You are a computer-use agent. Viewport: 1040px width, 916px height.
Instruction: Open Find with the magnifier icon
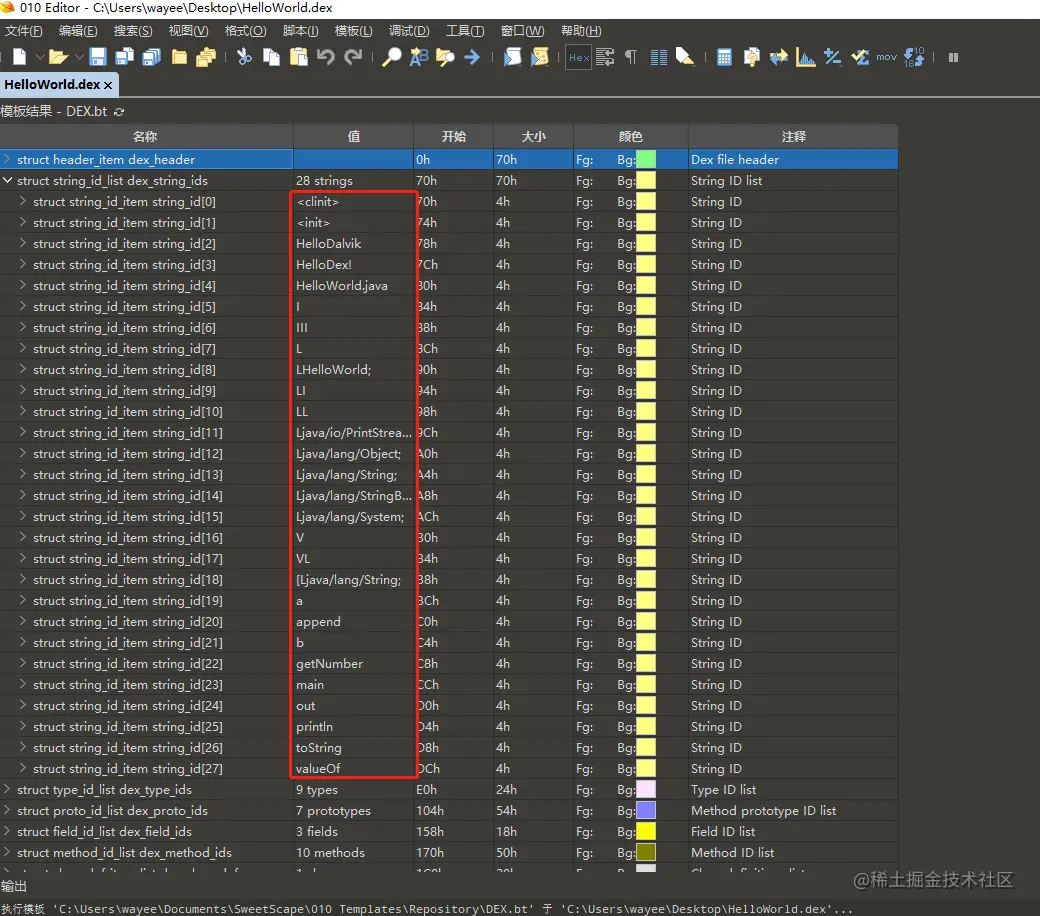coord(391,58)
